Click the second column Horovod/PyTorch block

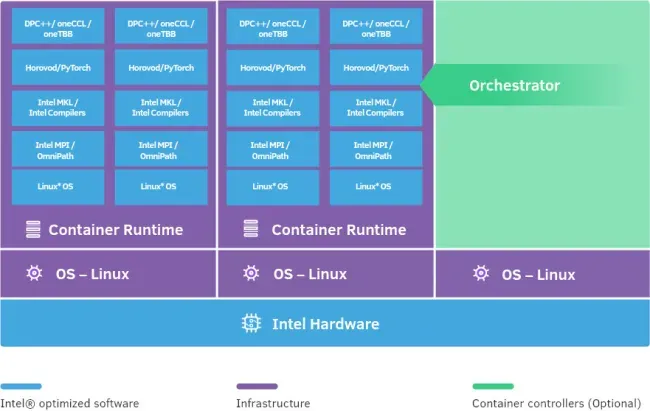[161, 68]
